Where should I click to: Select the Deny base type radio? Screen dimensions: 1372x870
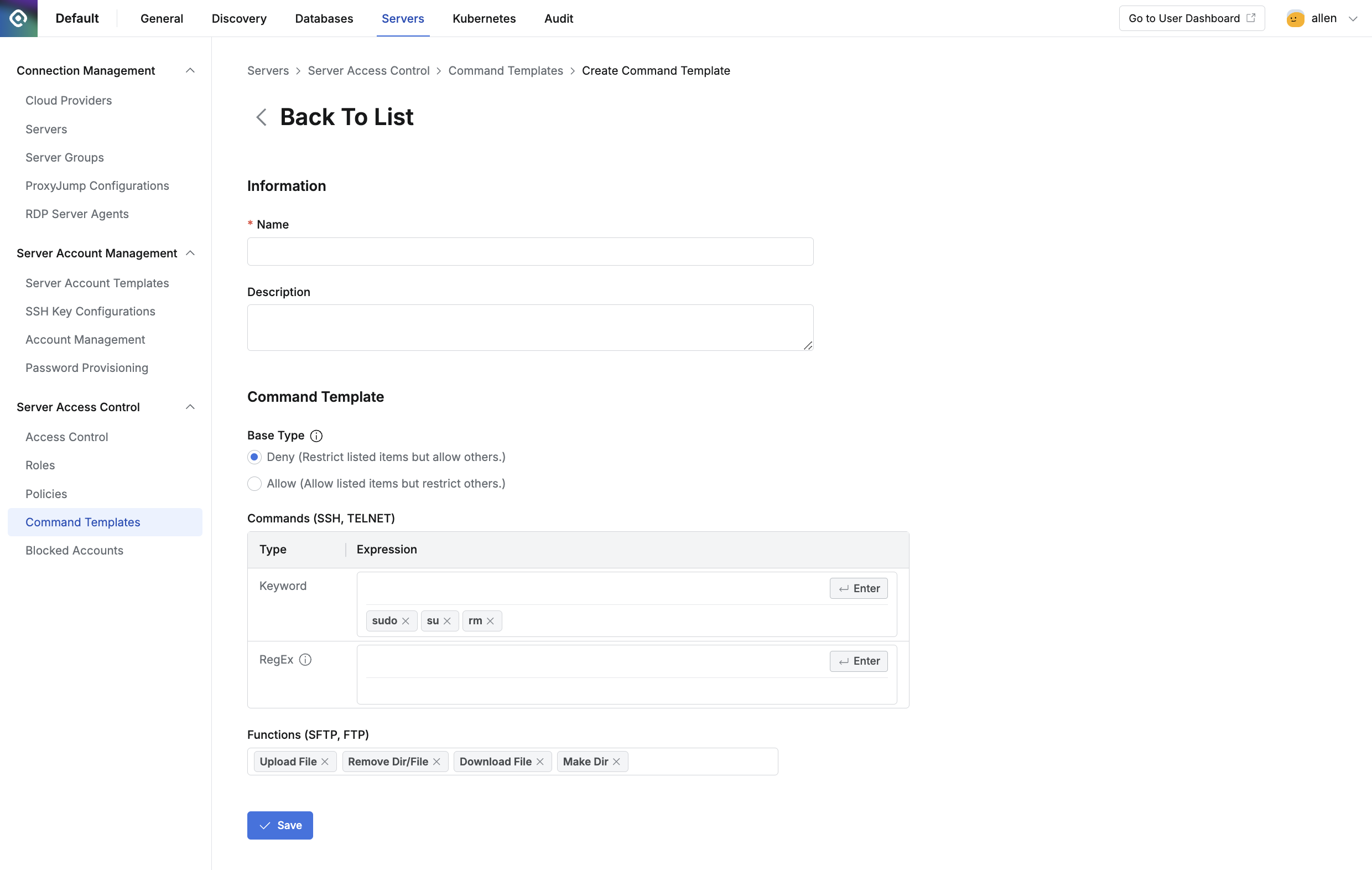254,457
